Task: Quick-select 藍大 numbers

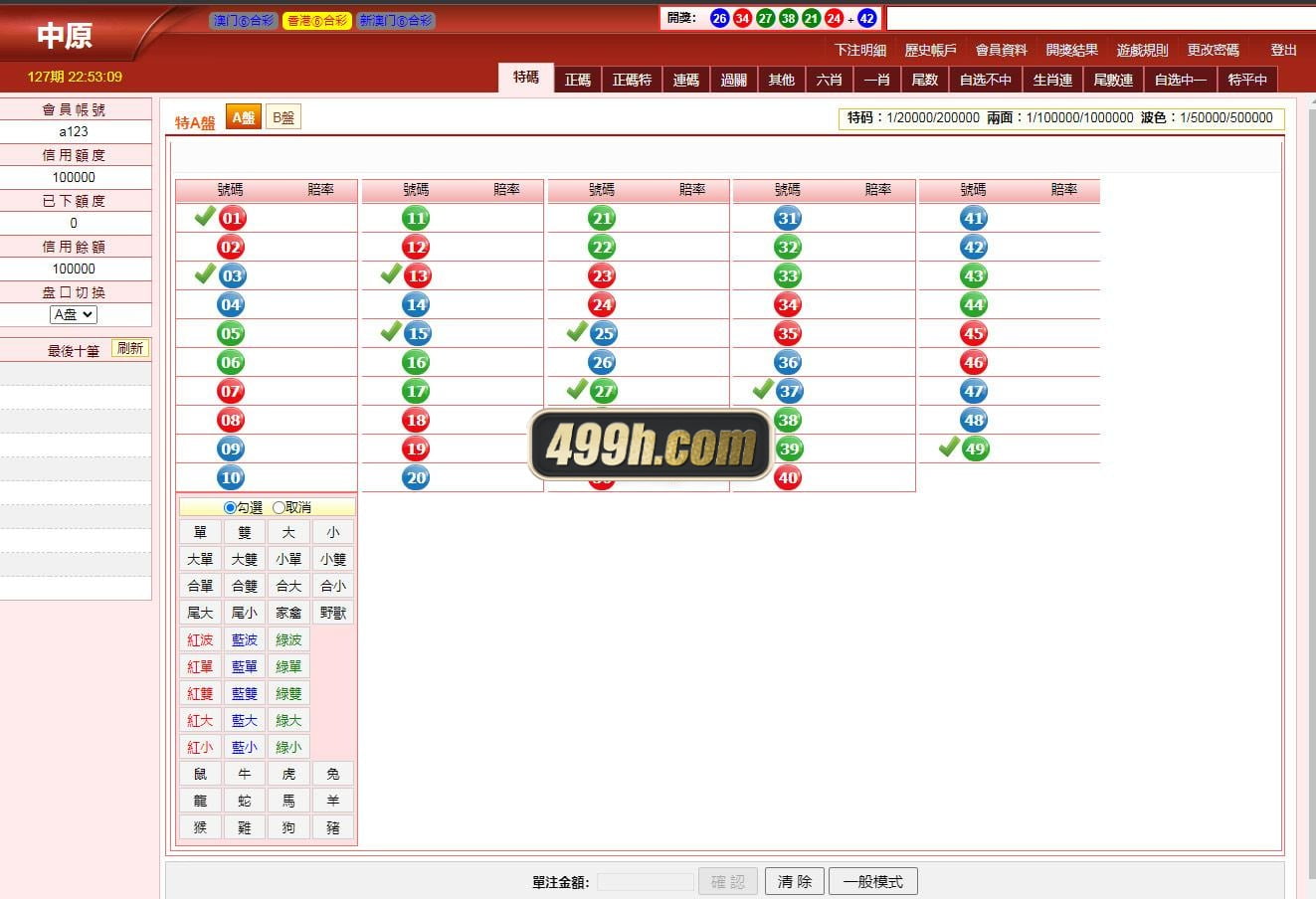Action: click(245, 720)
